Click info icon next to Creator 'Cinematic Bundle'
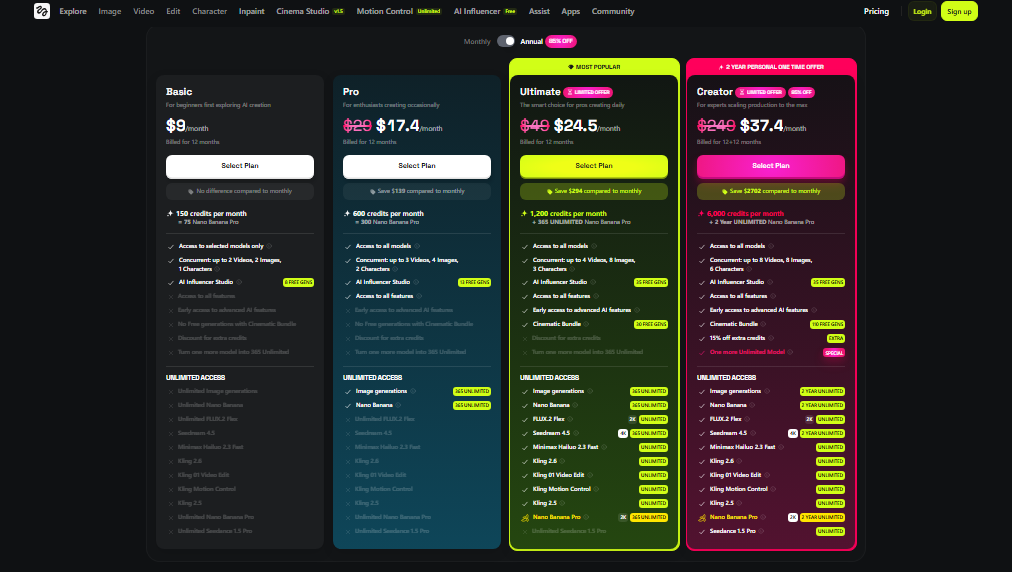The width and height of the screenshot is (1012, 572). click(764, 324)
